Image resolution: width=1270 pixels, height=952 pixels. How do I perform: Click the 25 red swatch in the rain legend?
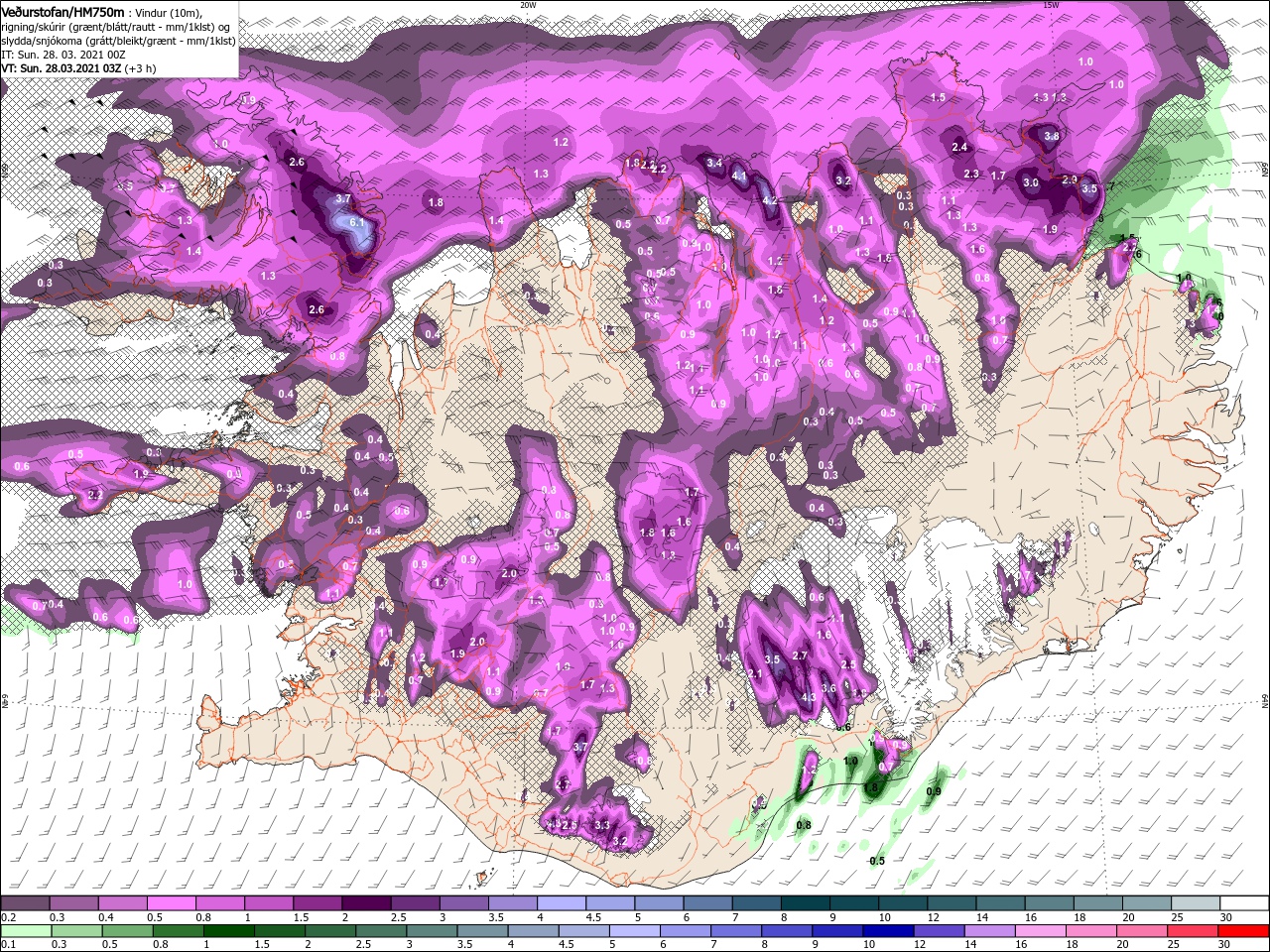point(1195,931)
